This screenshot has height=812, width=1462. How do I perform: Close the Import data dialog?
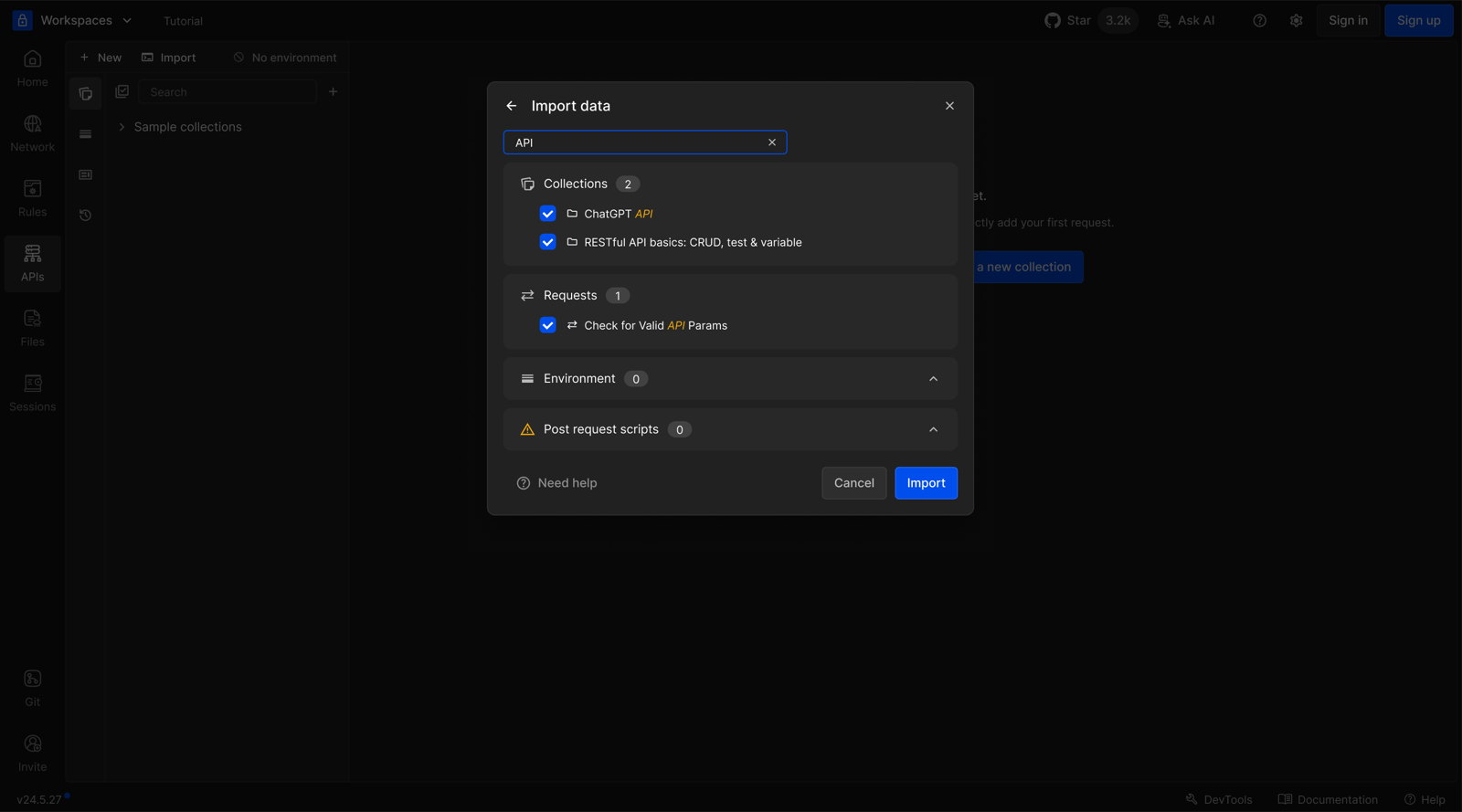(949, 106)
